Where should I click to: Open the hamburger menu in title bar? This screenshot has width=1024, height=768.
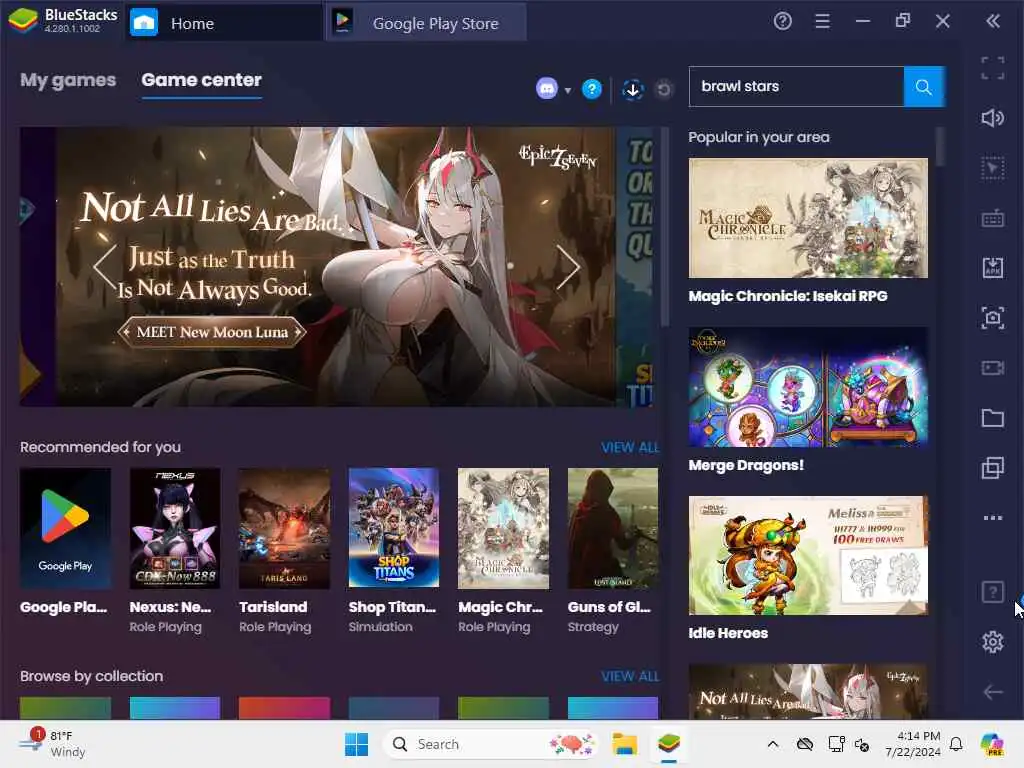coord(822,22)
